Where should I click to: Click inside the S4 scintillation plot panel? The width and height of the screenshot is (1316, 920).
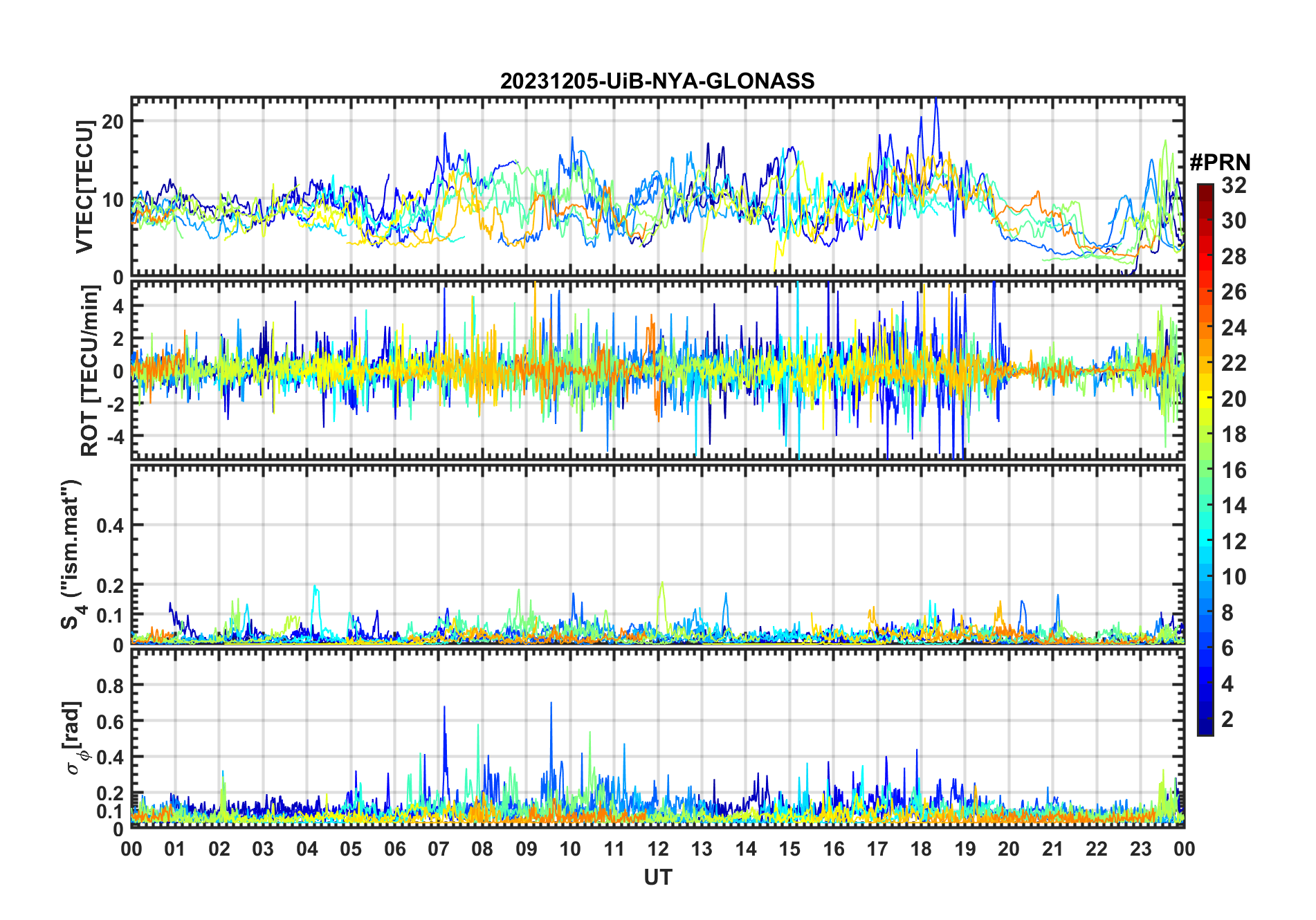point(658,554)
